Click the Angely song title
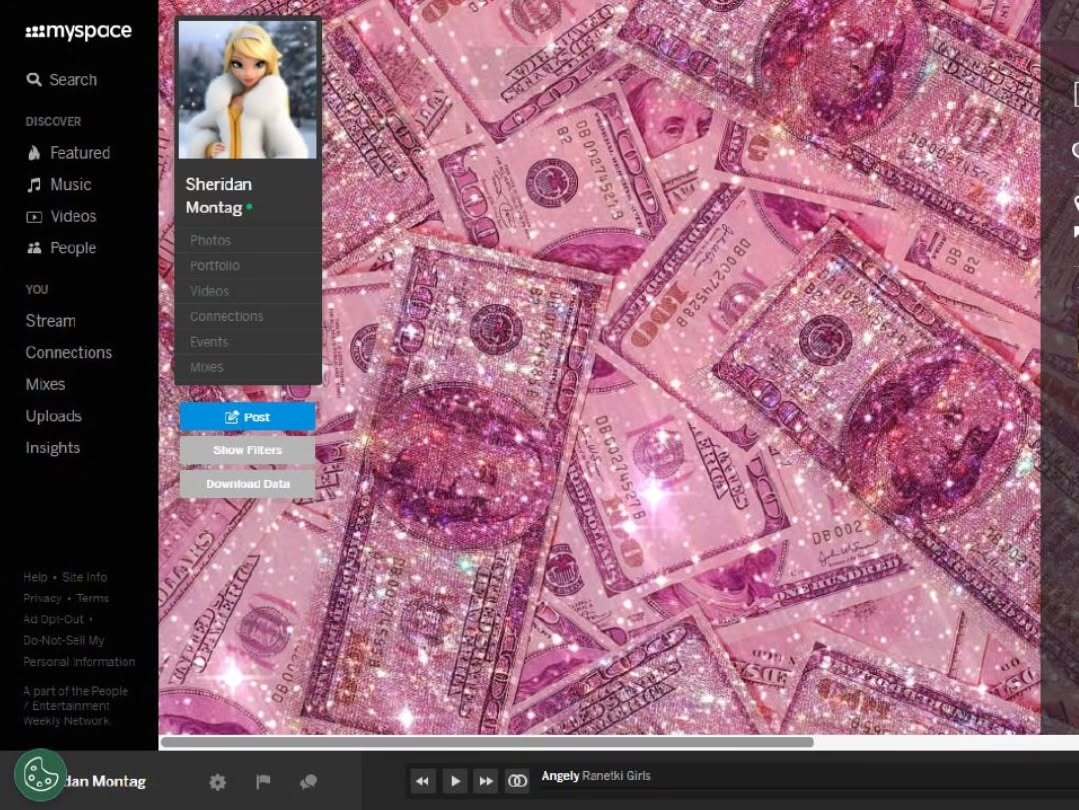Image resolution: width=1079 pixels, height=810 pixels. click(x=560, y=776)
